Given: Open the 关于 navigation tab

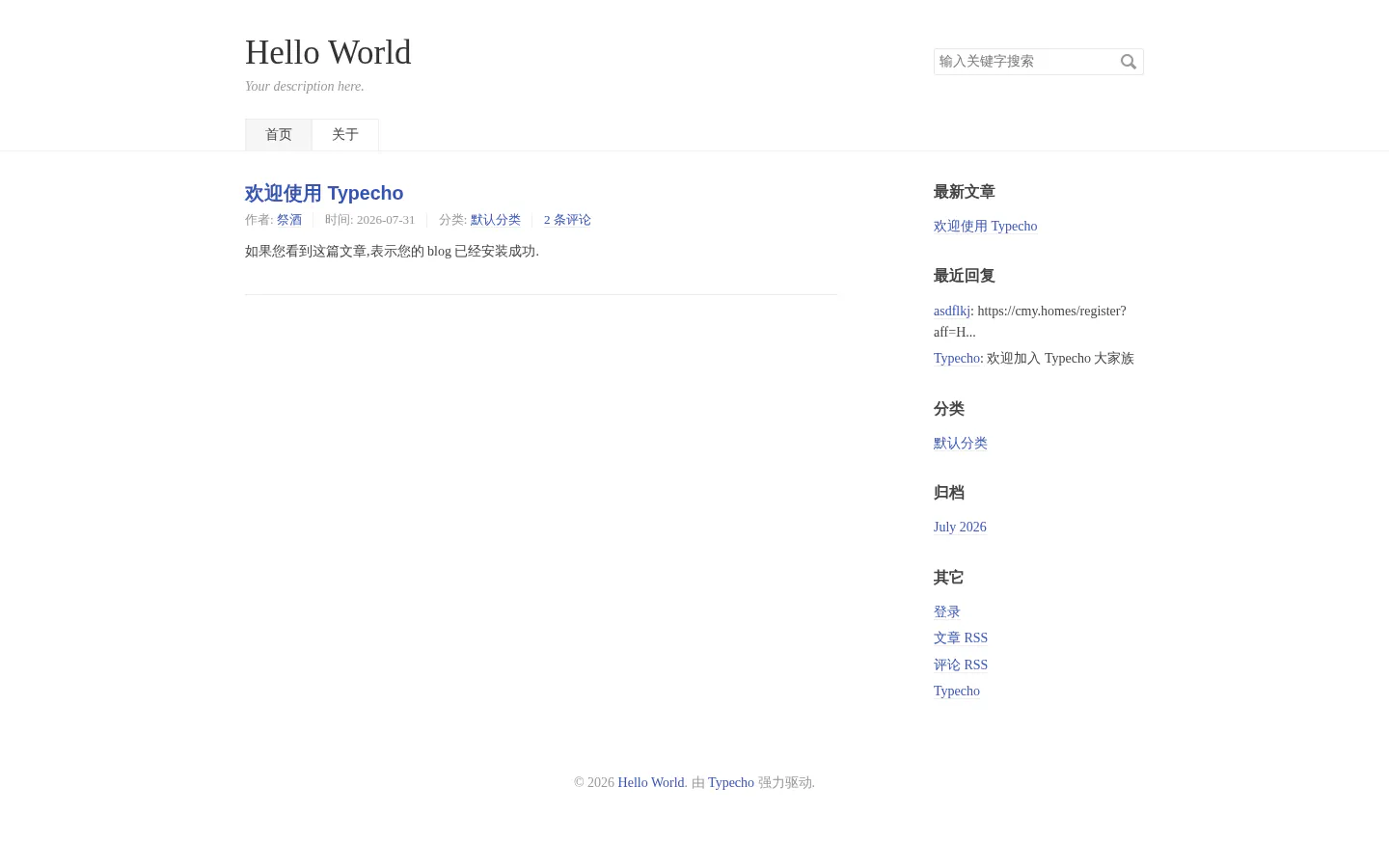Looking at the screenshot, I should click(x=345, y=135).
